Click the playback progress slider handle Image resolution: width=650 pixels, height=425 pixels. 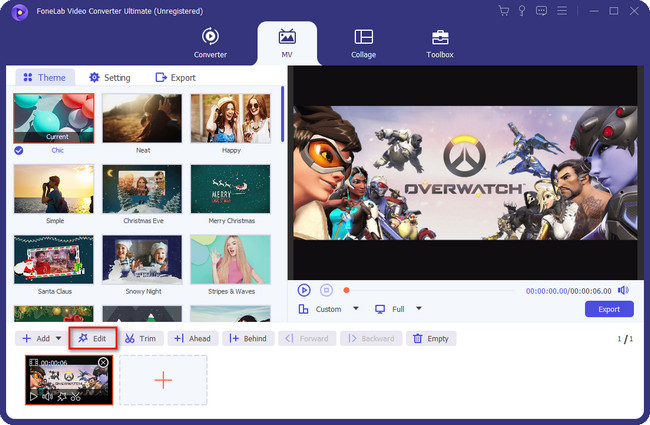pyautogui.click(x=347, y=290)
